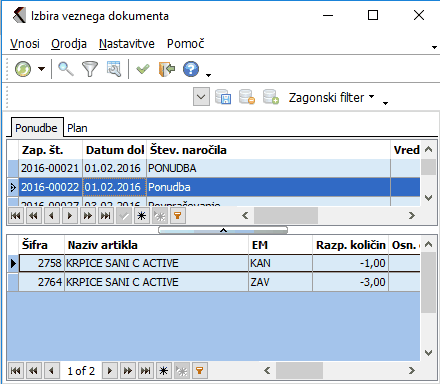Click the delete filter database icon
This screenshot has height=384, width=440.
click(247, 97)
